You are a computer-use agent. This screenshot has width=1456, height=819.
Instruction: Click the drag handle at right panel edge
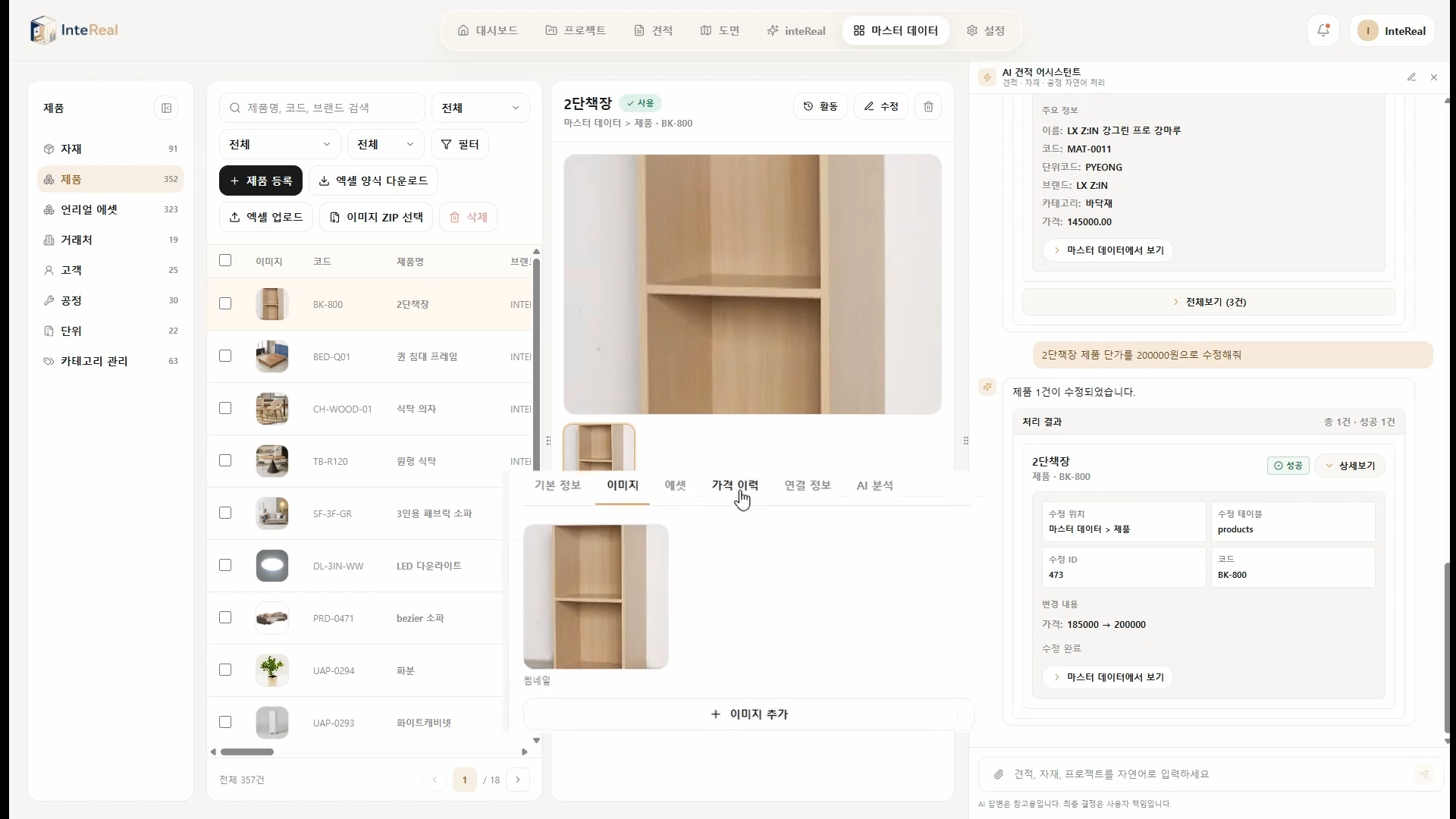pos(965,441)
